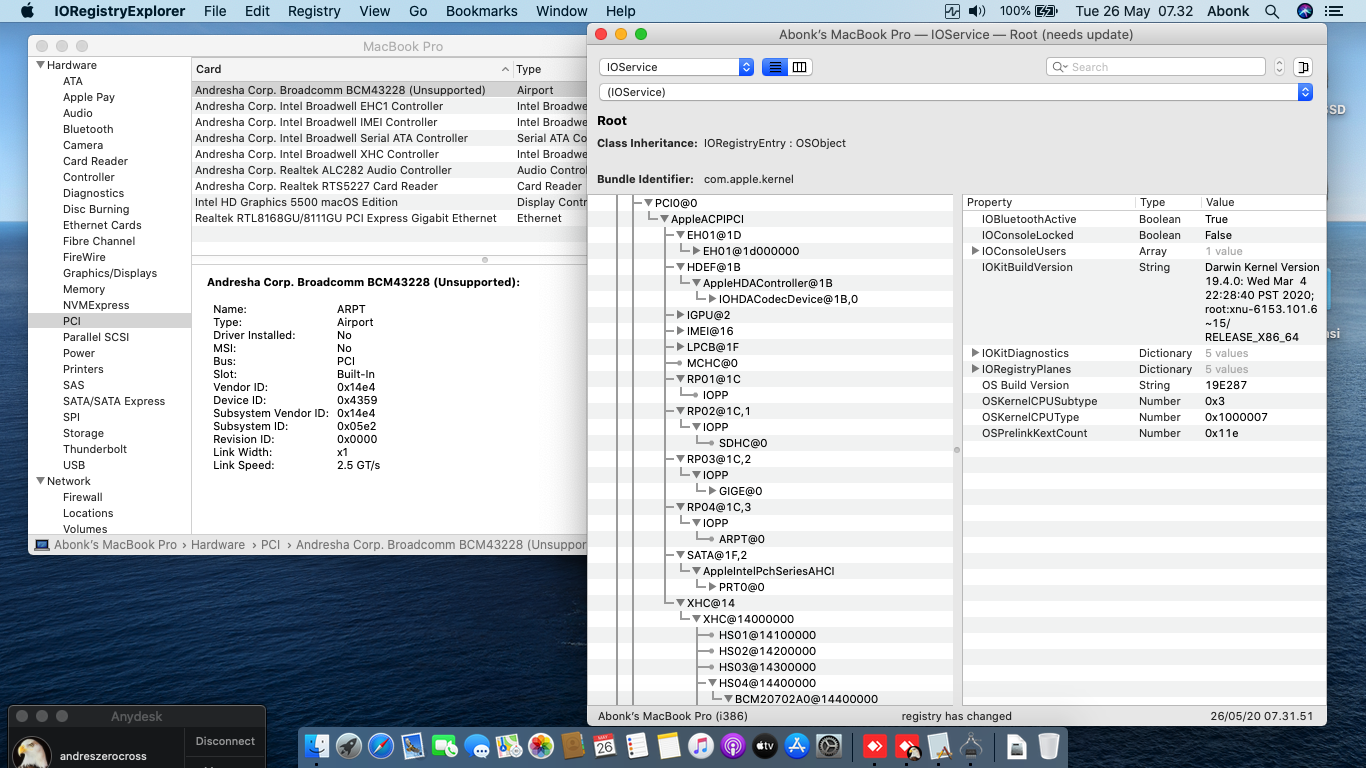This screenshot has height=768, width=1366.
Task: Switch to the outline list view icon
Action: pos(774,67)
